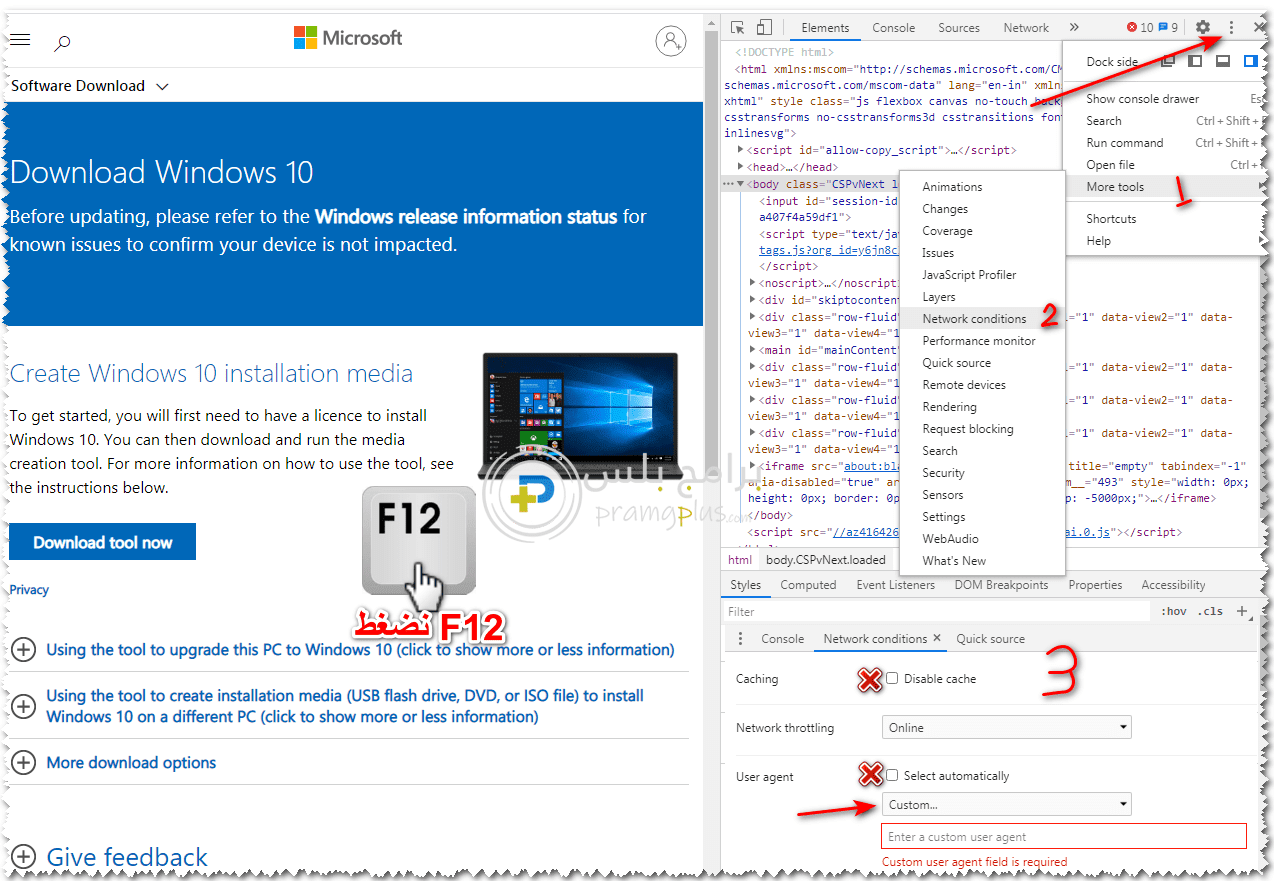
Task: Open the account sign-in avatar icon
Action: point(671,41)
